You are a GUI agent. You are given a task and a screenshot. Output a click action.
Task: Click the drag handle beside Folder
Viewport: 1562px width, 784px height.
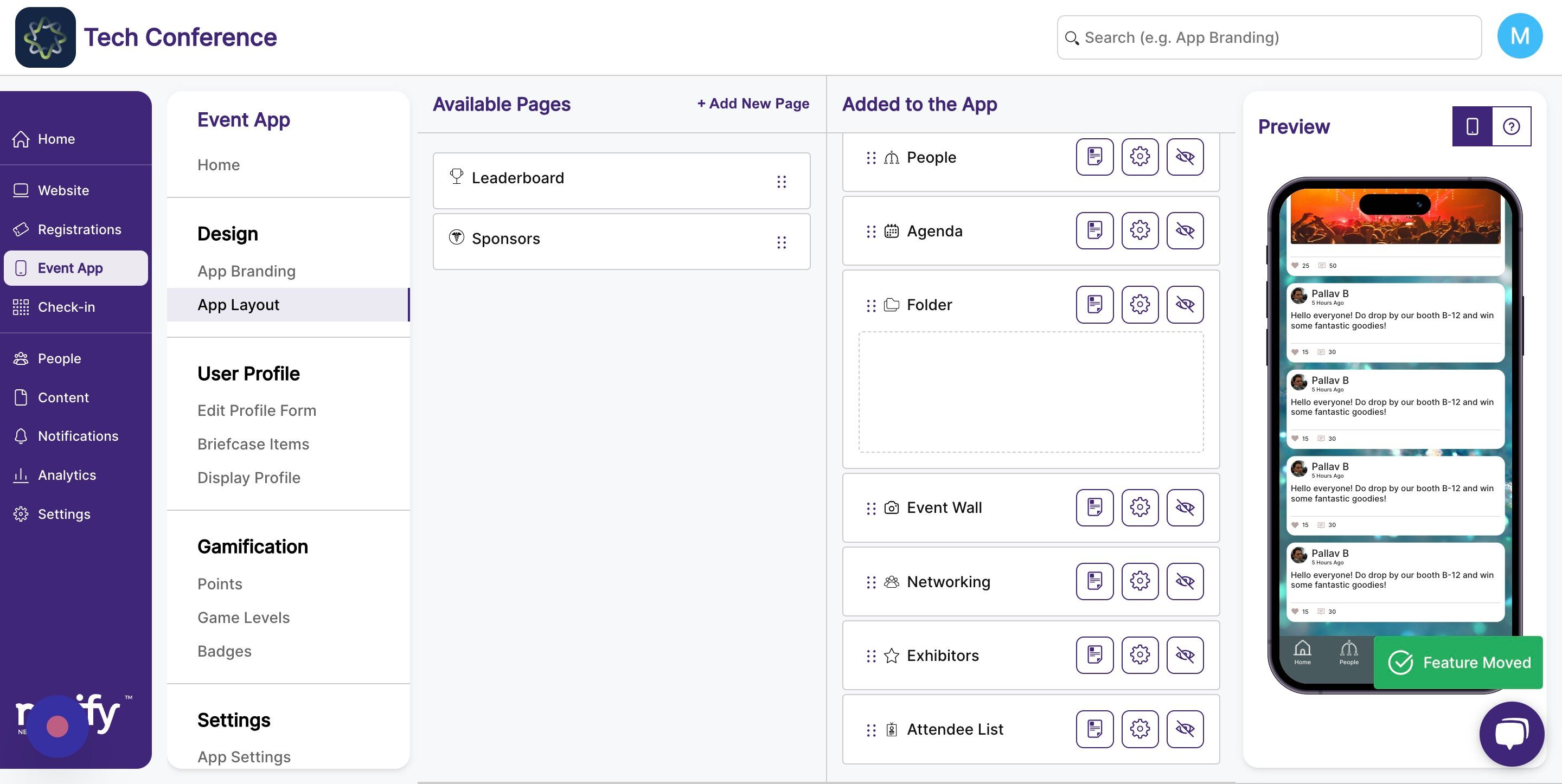870,305
